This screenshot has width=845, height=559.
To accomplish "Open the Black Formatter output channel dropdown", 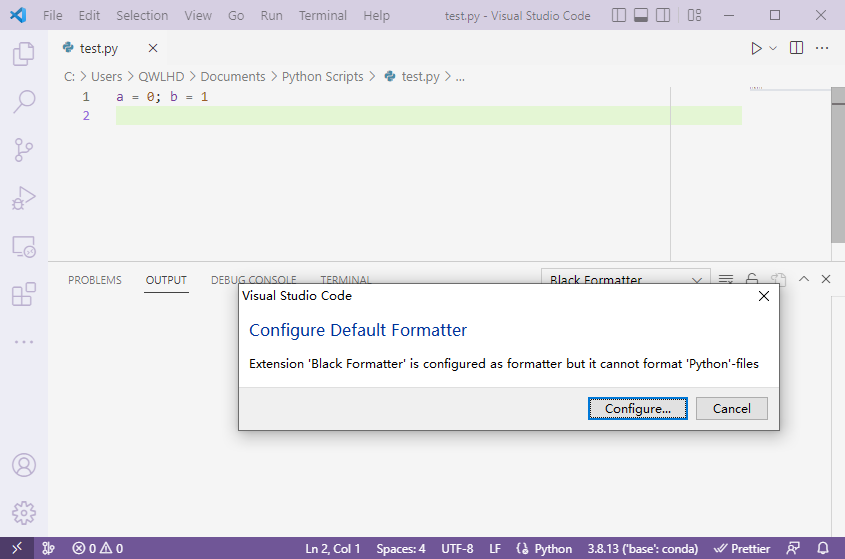I will pos(625,278).
